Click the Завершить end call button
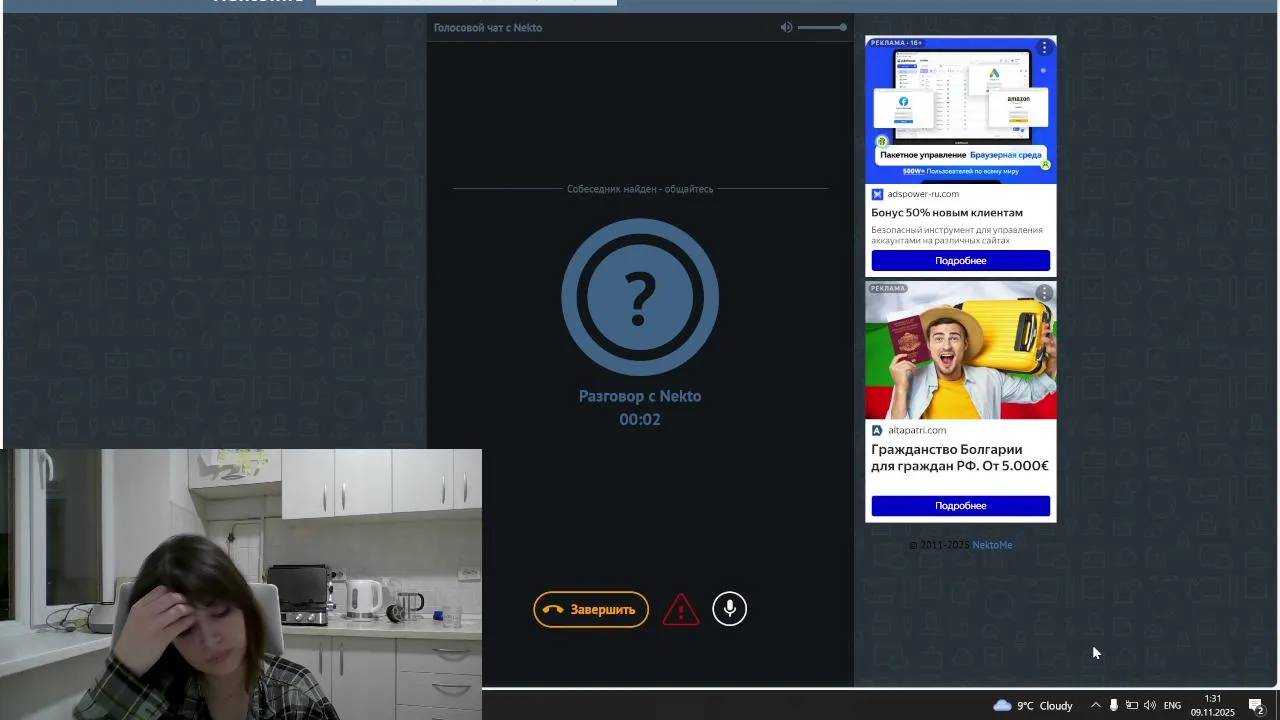 click(x=591, y=609)
